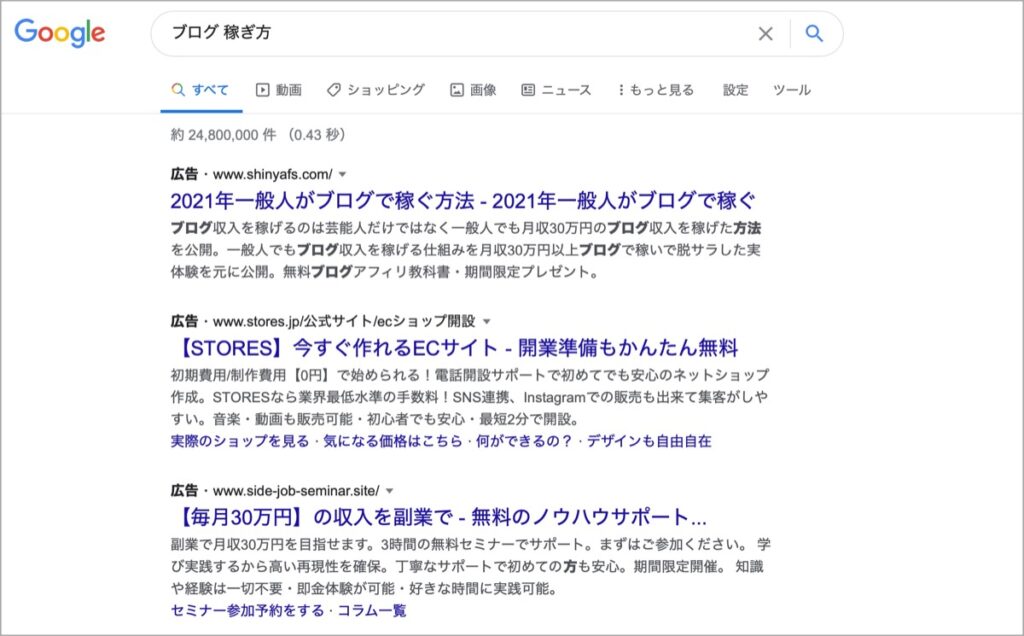
Task: Click the セミナー参加予約をする sitelink
Action: click(x=248, y=611)
